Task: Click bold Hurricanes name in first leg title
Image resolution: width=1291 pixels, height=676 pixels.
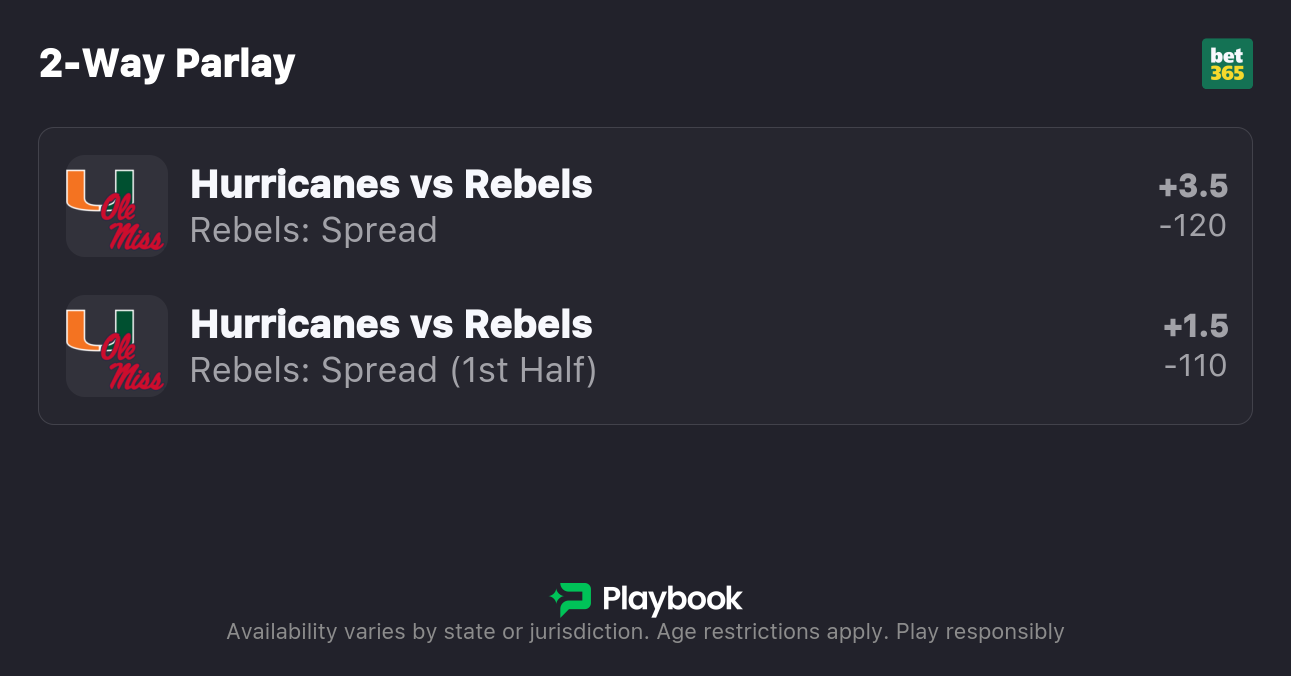Action: [x=294, y=184]
